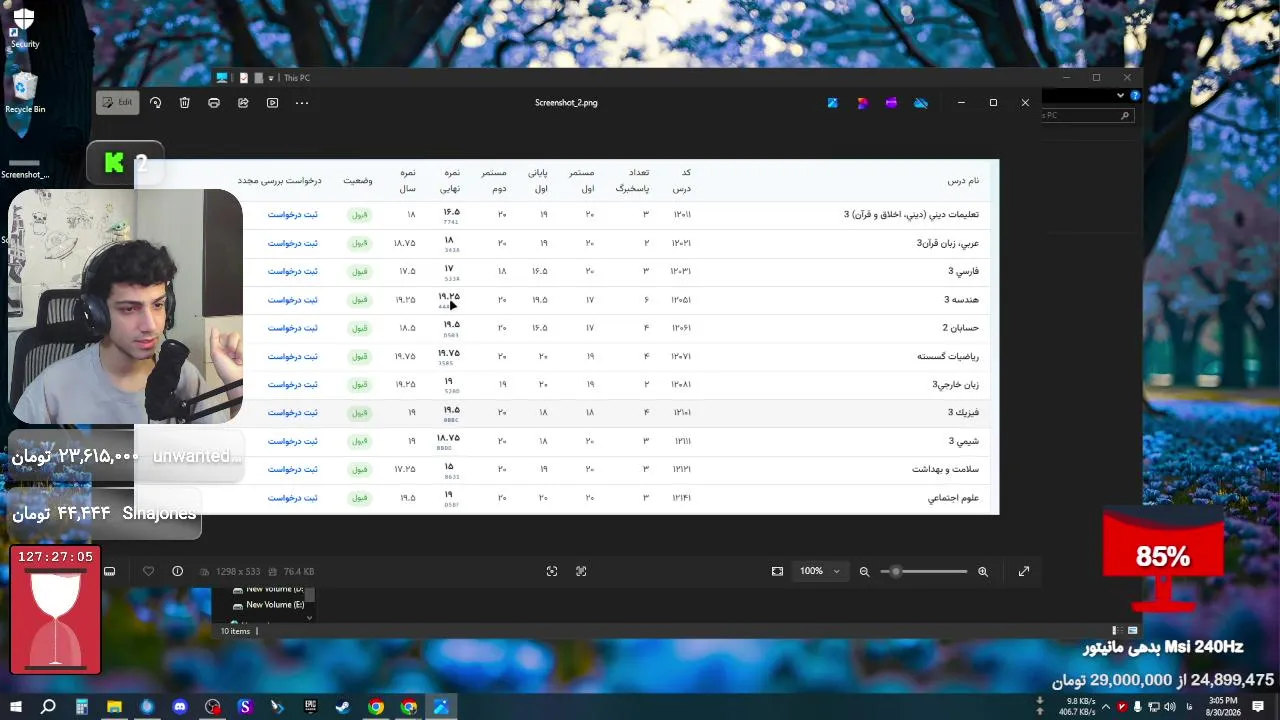
Task: Toggle the filmstrip at the bottom left
Action: [110, 571]
